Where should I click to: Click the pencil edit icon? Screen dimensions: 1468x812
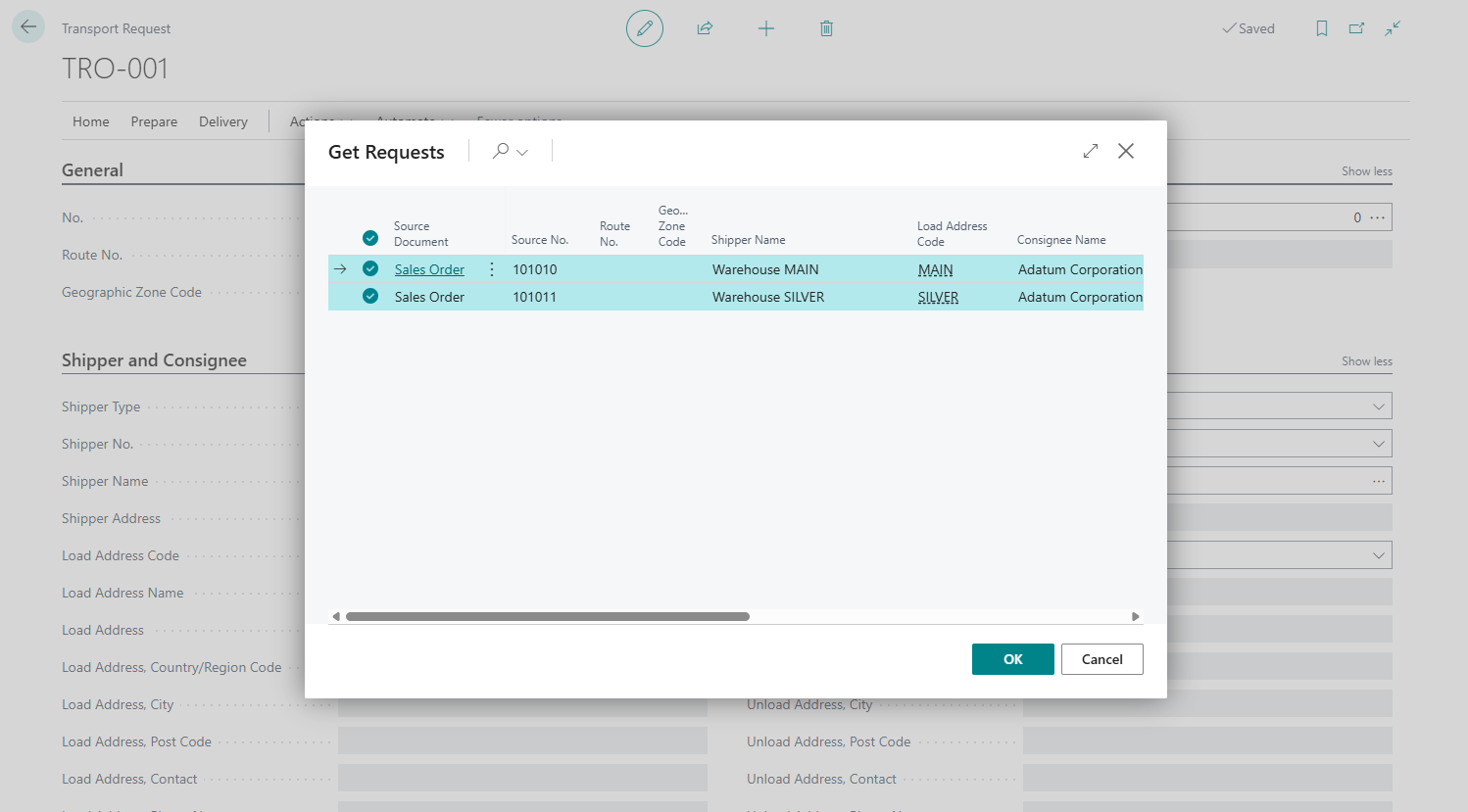click(x=644, y=28)
